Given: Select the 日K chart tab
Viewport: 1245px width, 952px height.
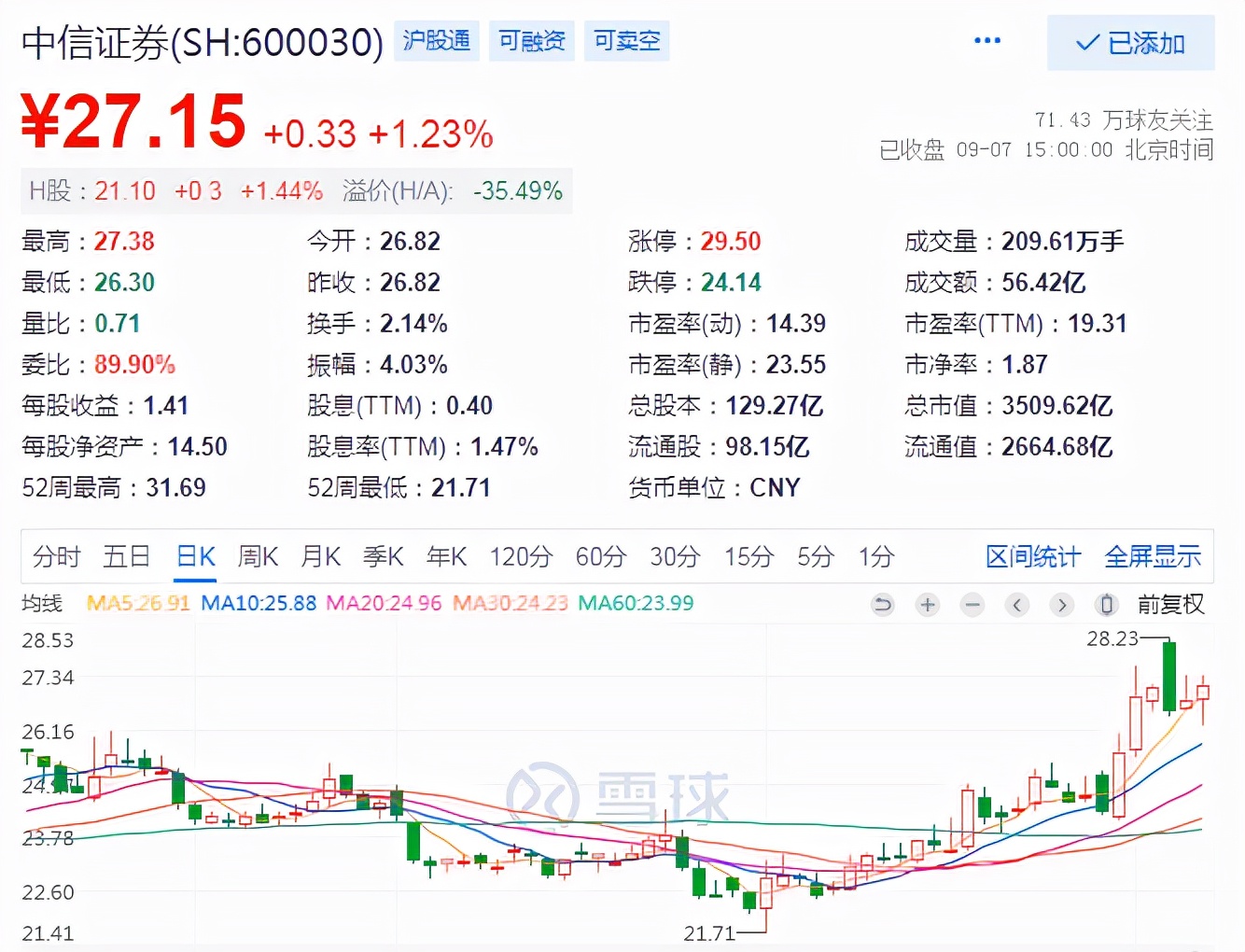Looking at the screenshot, I should [x=196, y=556].
